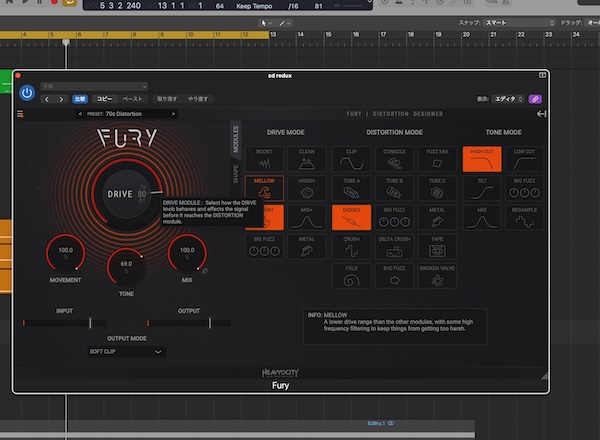Screen dimensions: 600x440
Task: Choose the TAPE distortion module
Action: pyautogui.click(x=437, y=246)
